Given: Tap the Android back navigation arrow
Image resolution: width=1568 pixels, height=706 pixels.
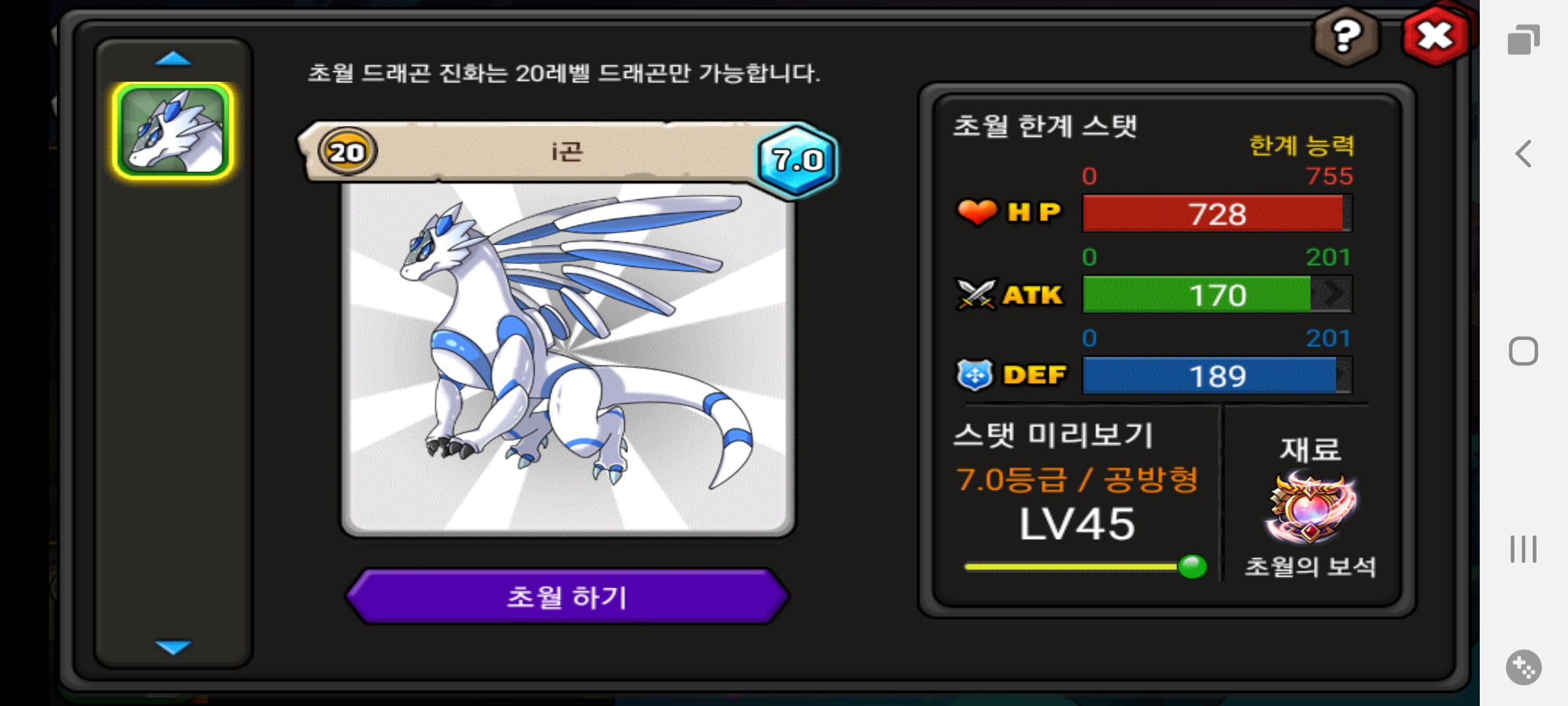Looking at the screenshot, I should 1524,154.
